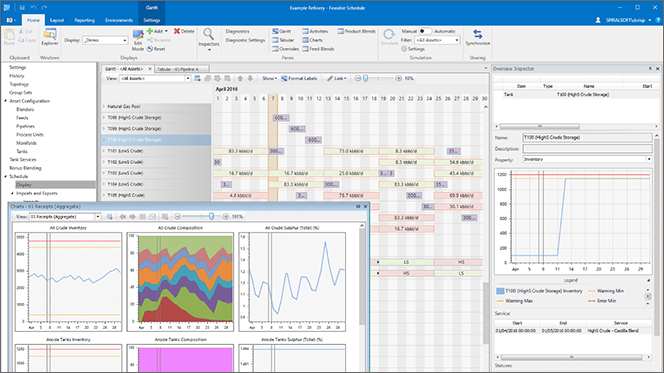The height and width of the screenshot is (373, 664).
Task: Expand the Natural Gas Pool row
Action: [104, 107]
